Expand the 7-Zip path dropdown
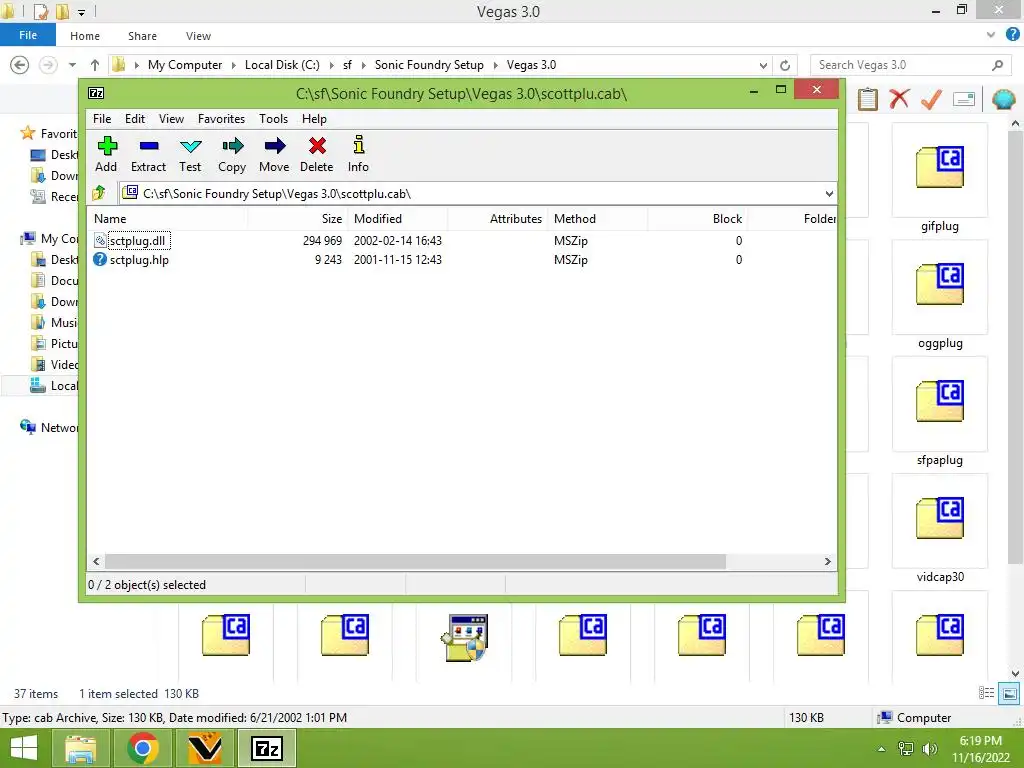The image size is (1024, 768). pos(829,194)
